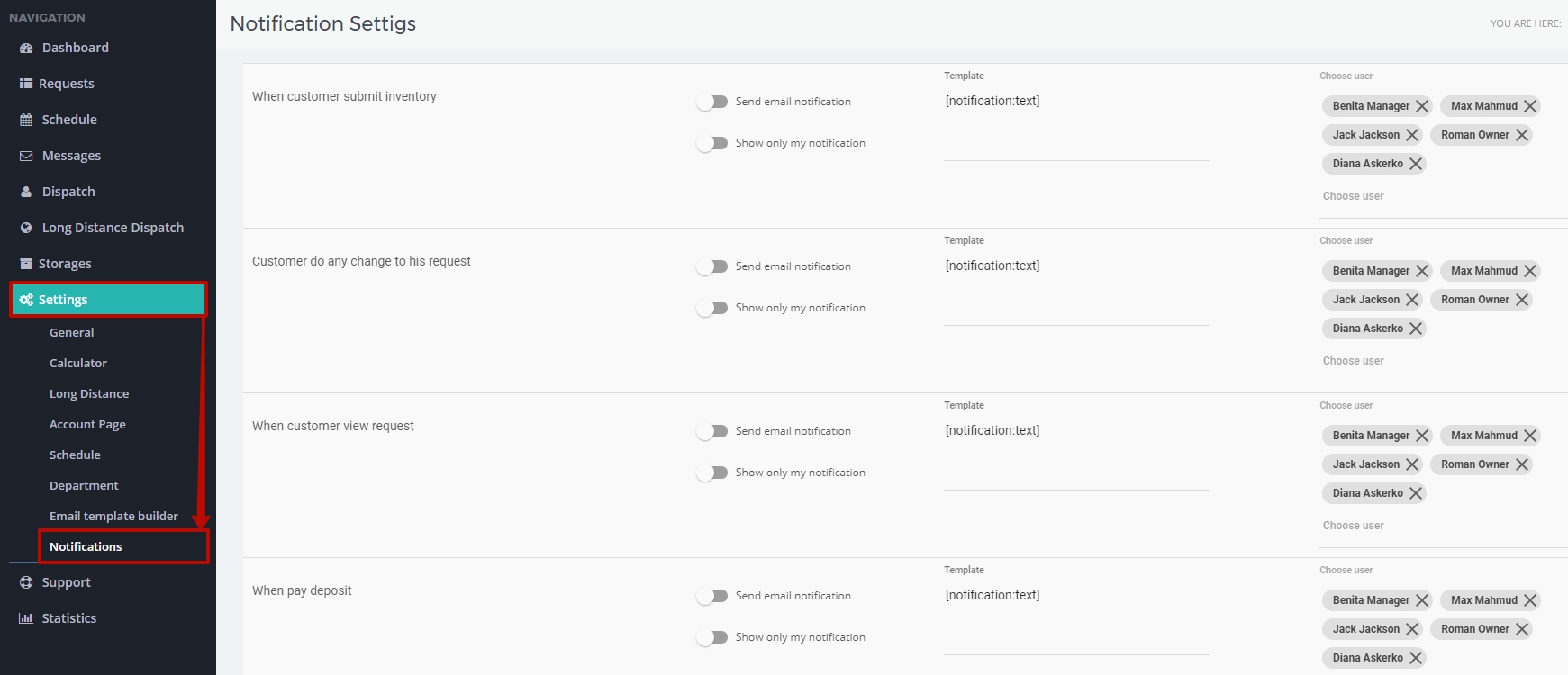Open the Email template builder item
This screenshot has height=675, width=1568.
(113, 516)
